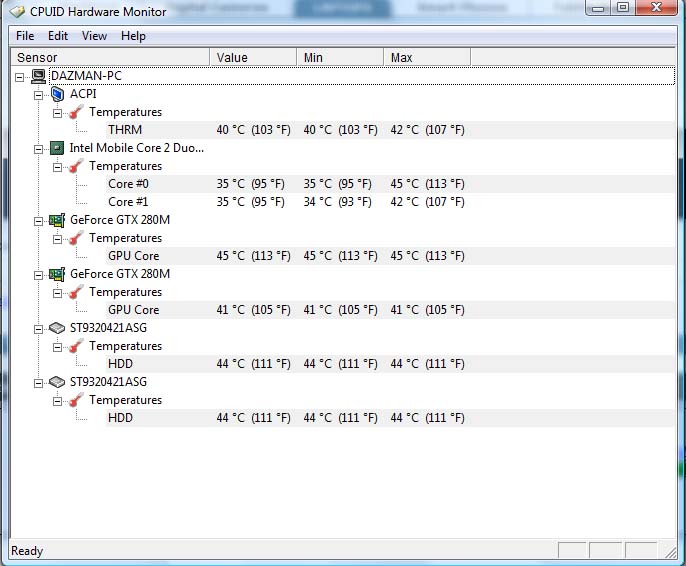
Task: Select the ACPI tree label
Action: point(83,94)
